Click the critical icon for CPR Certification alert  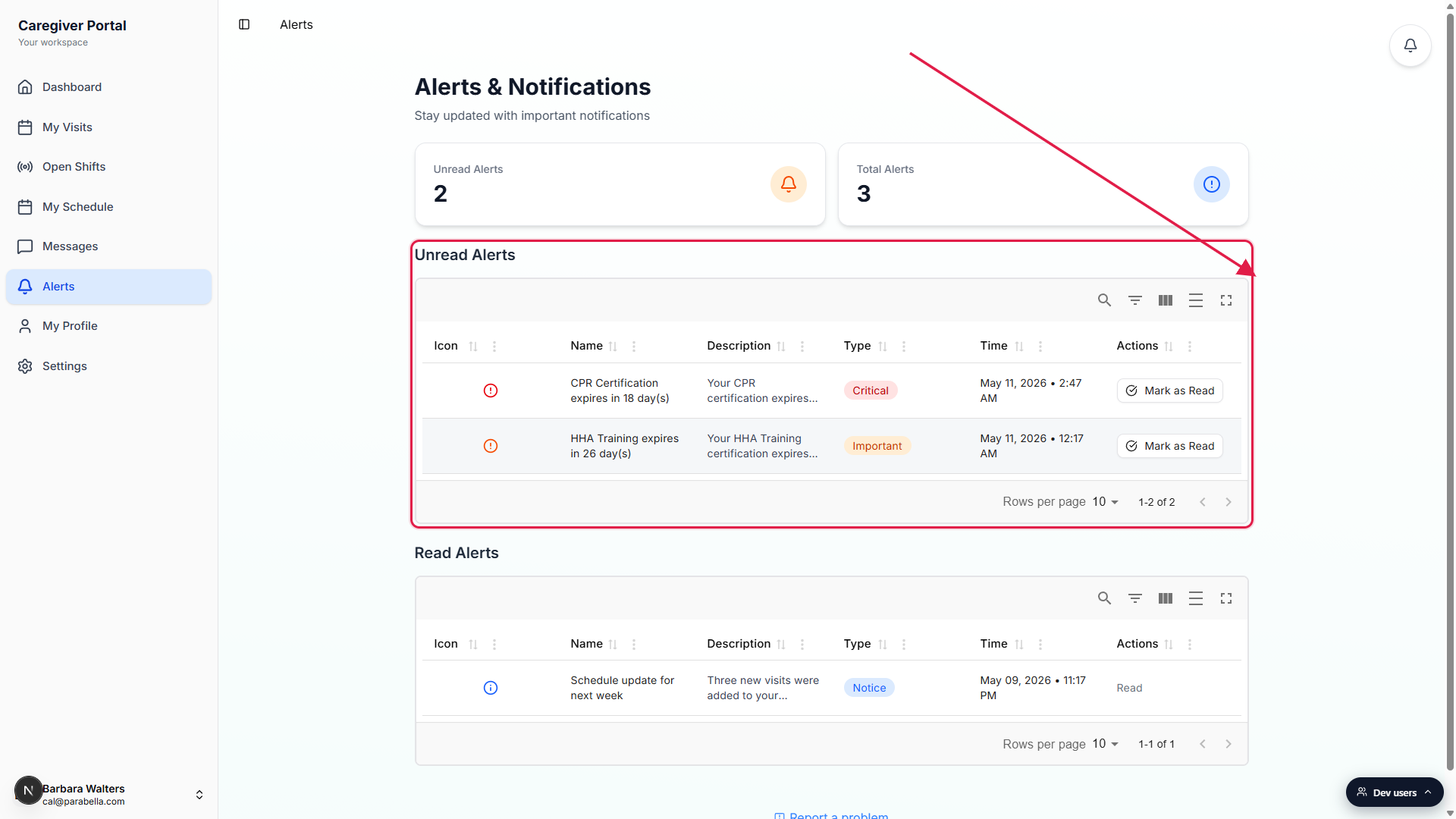pyautogui.click(x=491, y=391)
